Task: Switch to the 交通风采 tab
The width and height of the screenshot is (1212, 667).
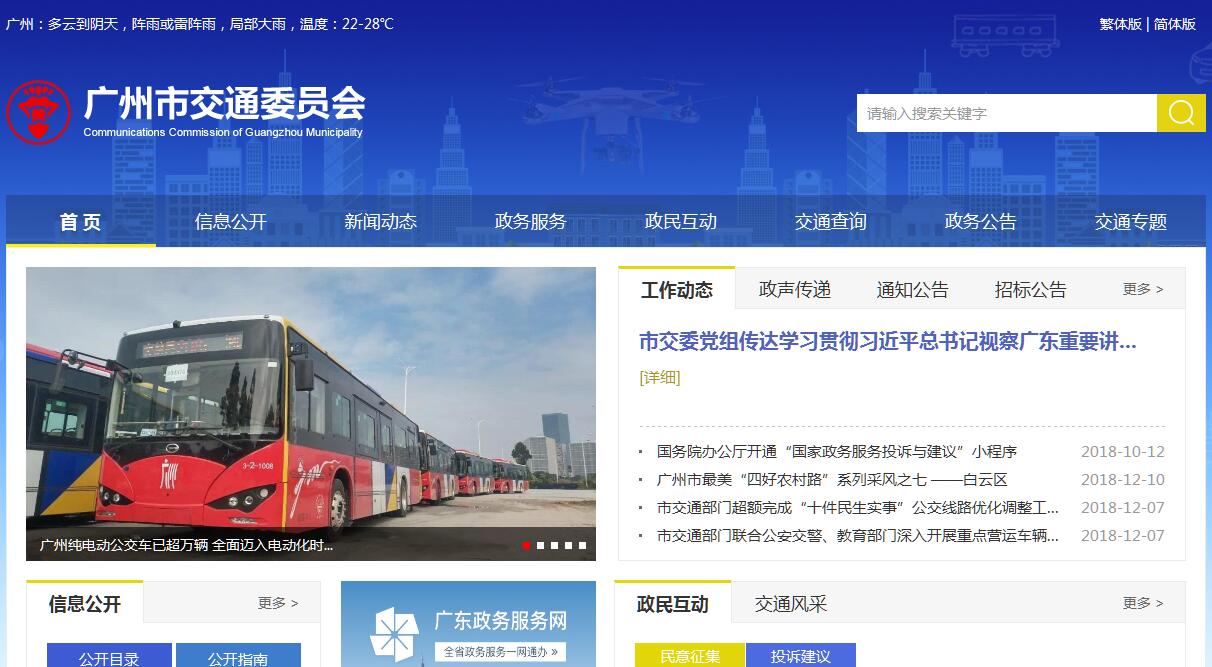Action: coord(791,604)
